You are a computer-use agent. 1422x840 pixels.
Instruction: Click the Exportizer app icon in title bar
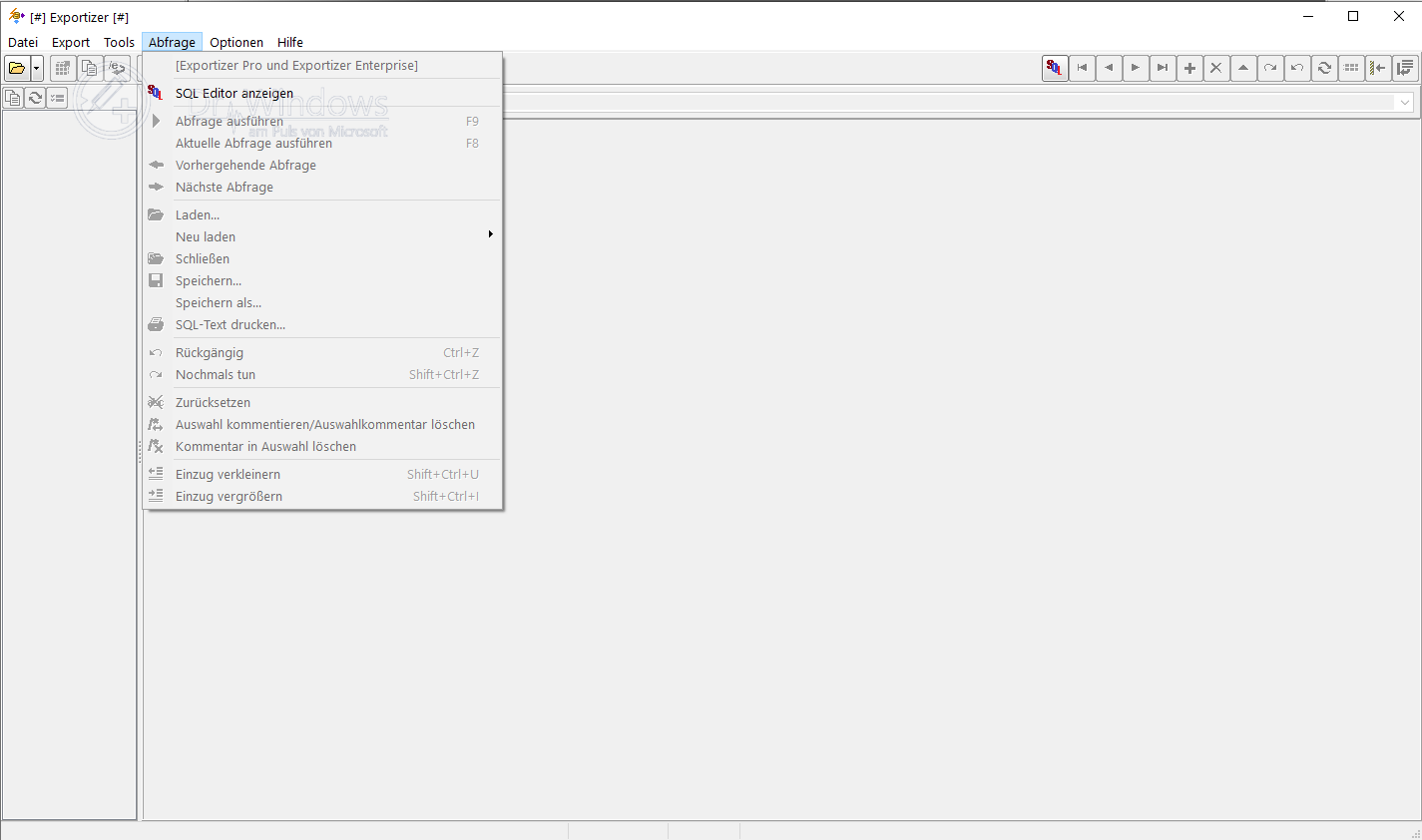pos(16,16)
